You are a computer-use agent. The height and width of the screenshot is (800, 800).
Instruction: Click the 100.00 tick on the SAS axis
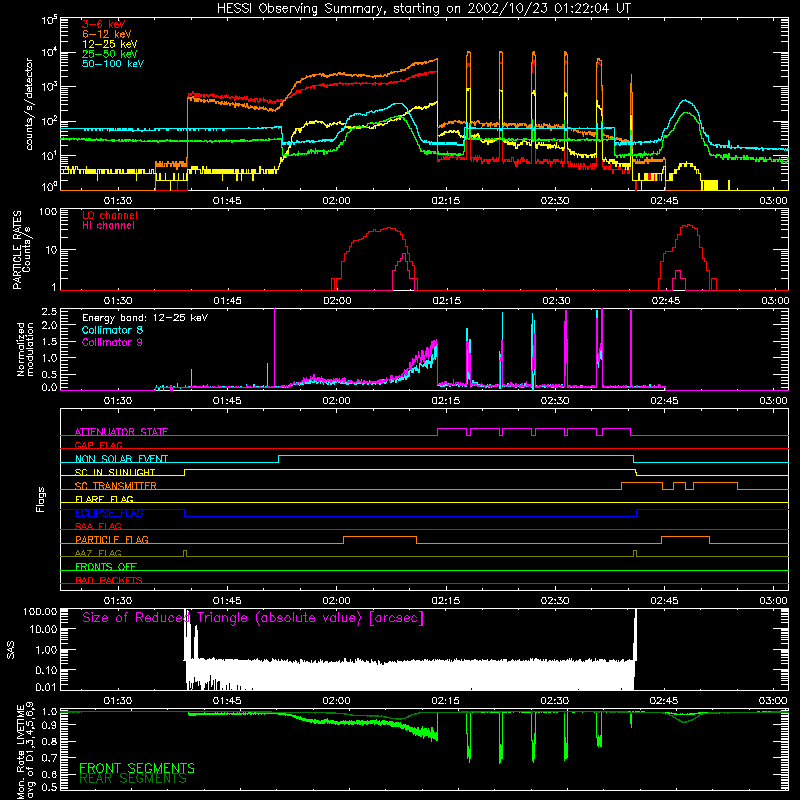point(40,611)
